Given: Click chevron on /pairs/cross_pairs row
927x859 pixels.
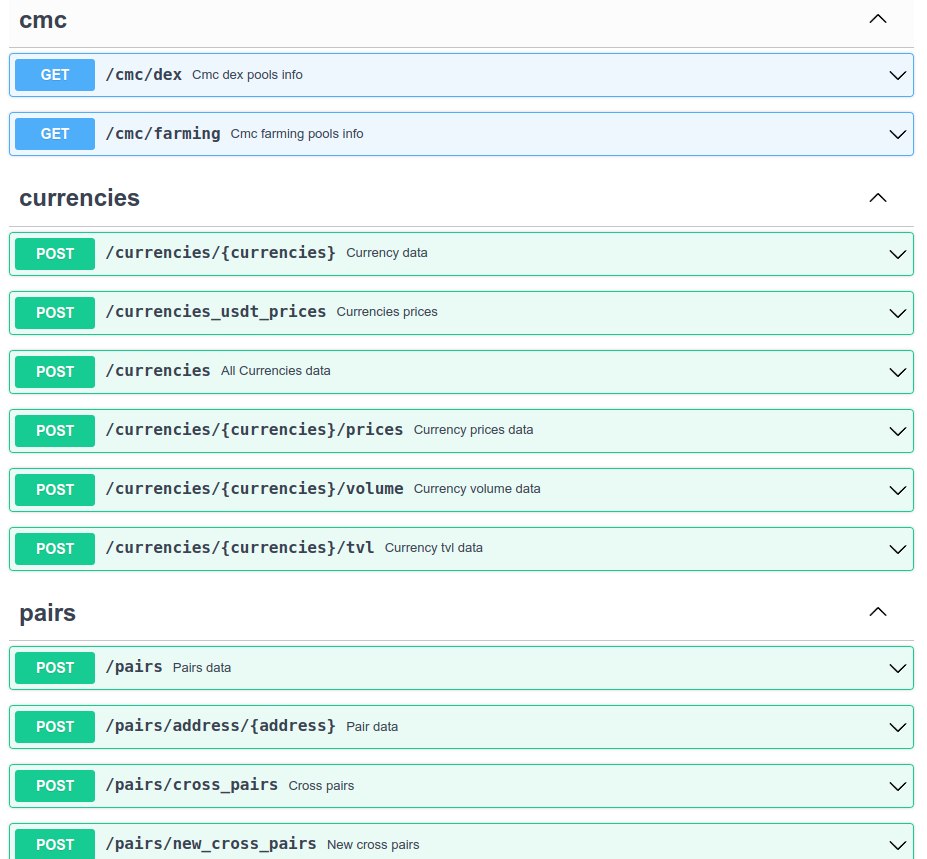Looking at the screenshot, I should [x=897, y=786].
